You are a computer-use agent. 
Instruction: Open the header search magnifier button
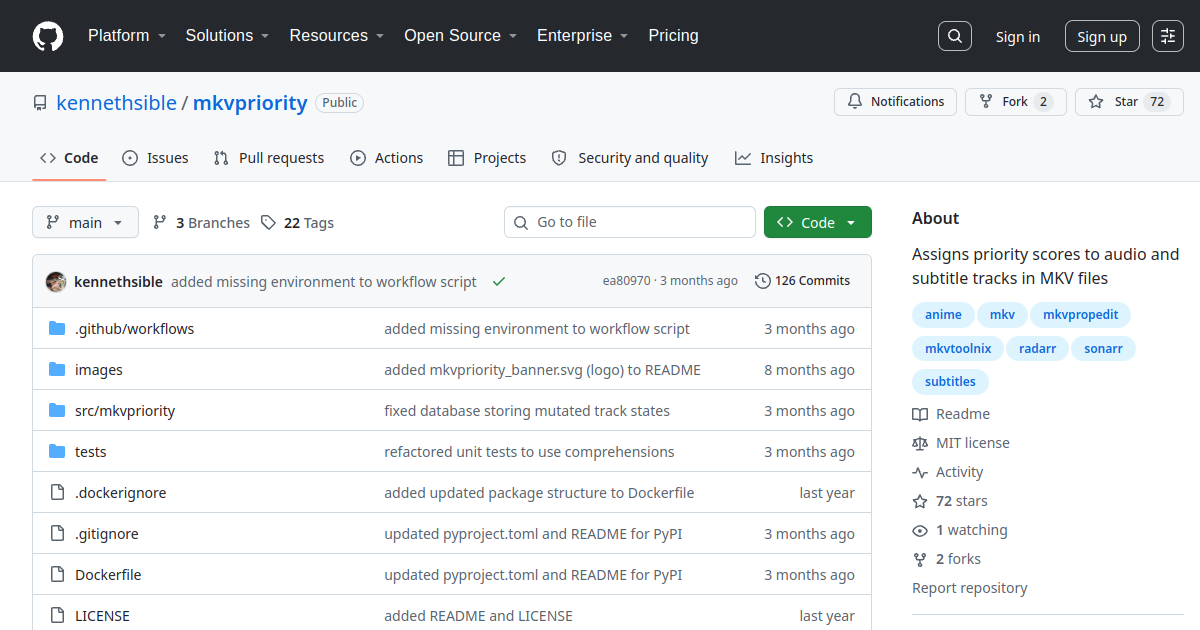click(x=955, y=36)
